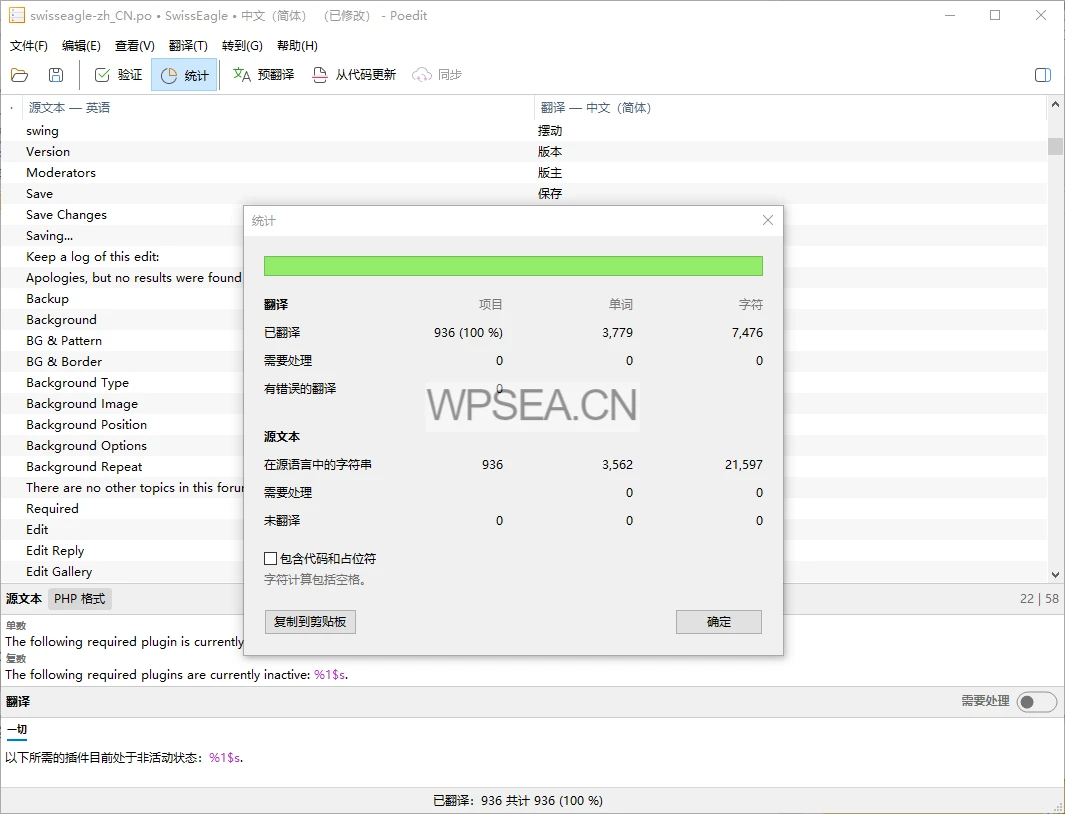Open the 翻译(T) menu
Image resolution: width=1065 pixels, height=814 pixels.
pyautogui.click(x=188, y=46)
